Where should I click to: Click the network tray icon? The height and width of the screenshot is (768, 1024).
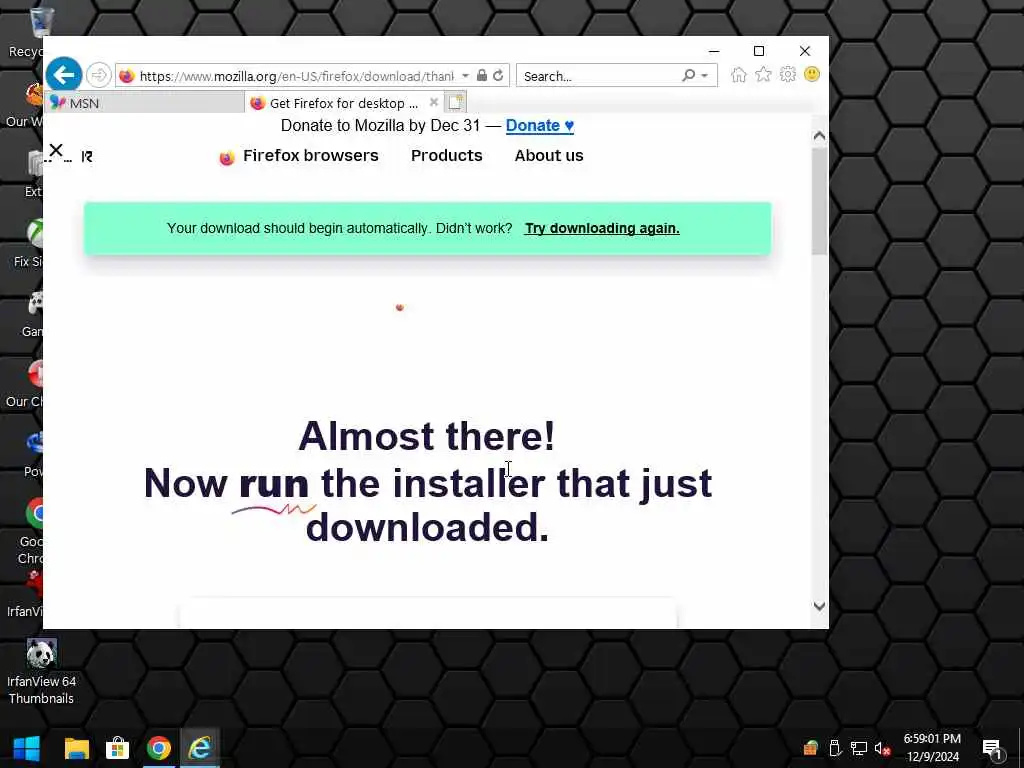859,748
